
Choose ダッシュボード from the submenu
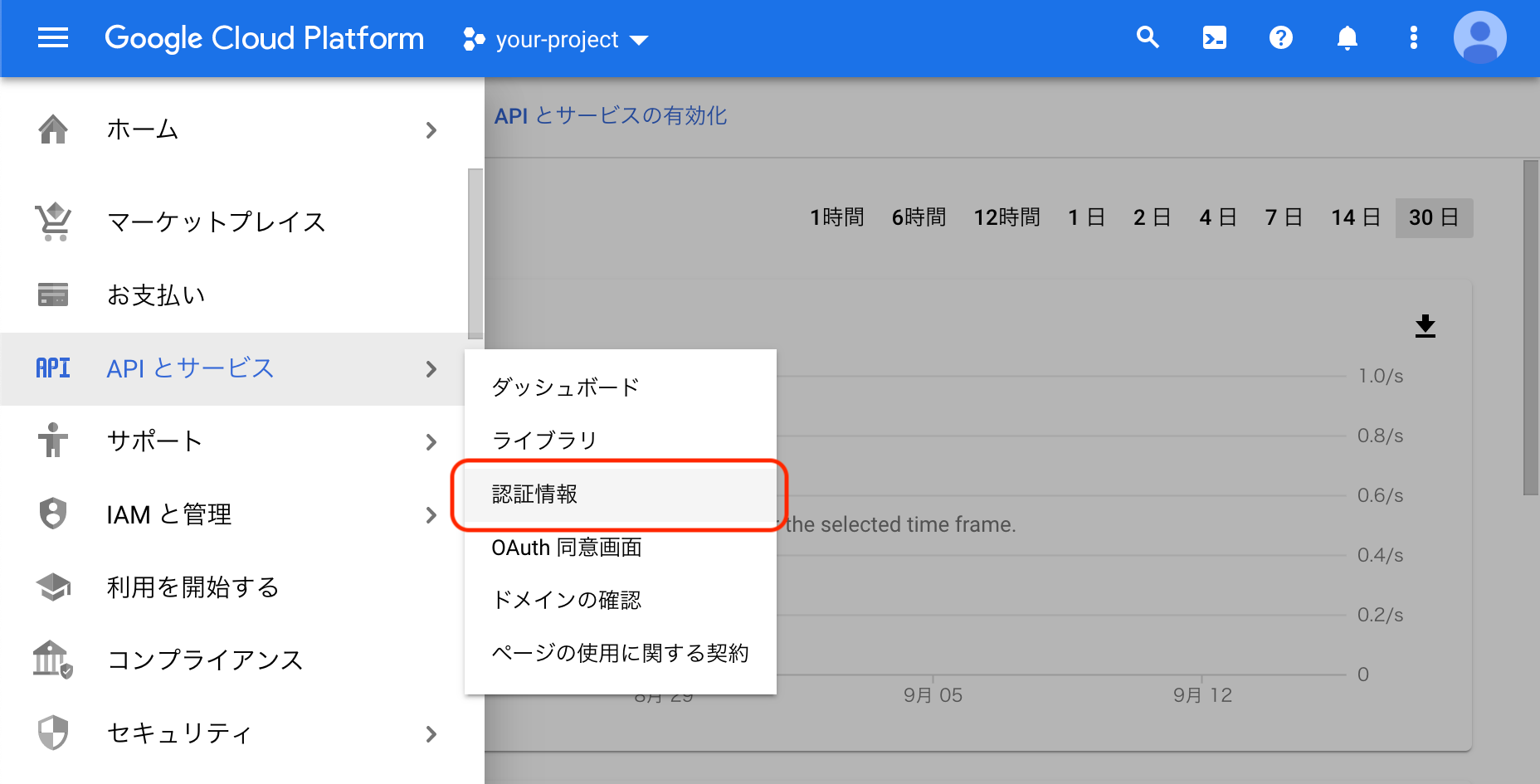pyautogui.click(x=621, y=387)
